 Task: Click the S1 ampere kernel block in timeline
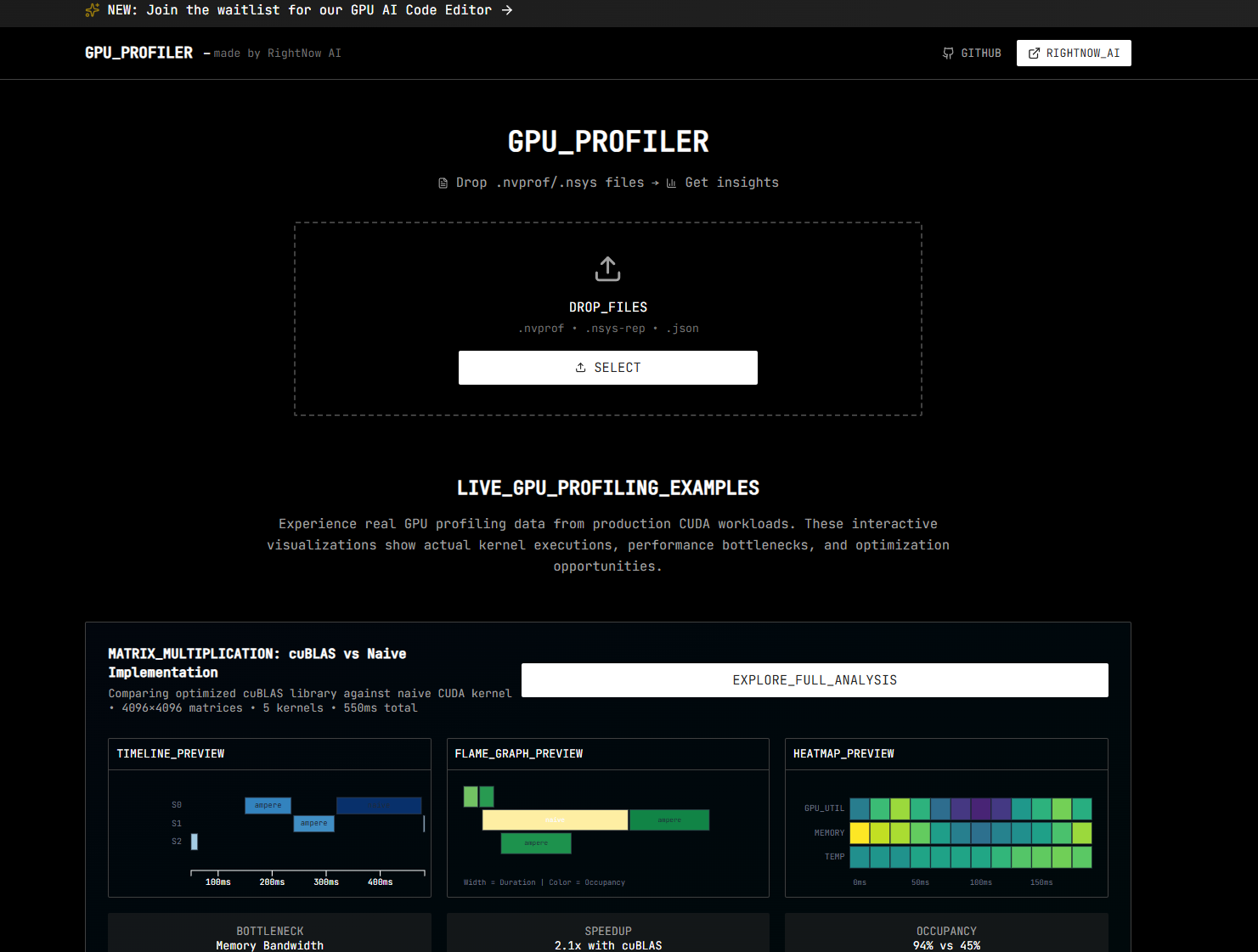click(314, 823)
